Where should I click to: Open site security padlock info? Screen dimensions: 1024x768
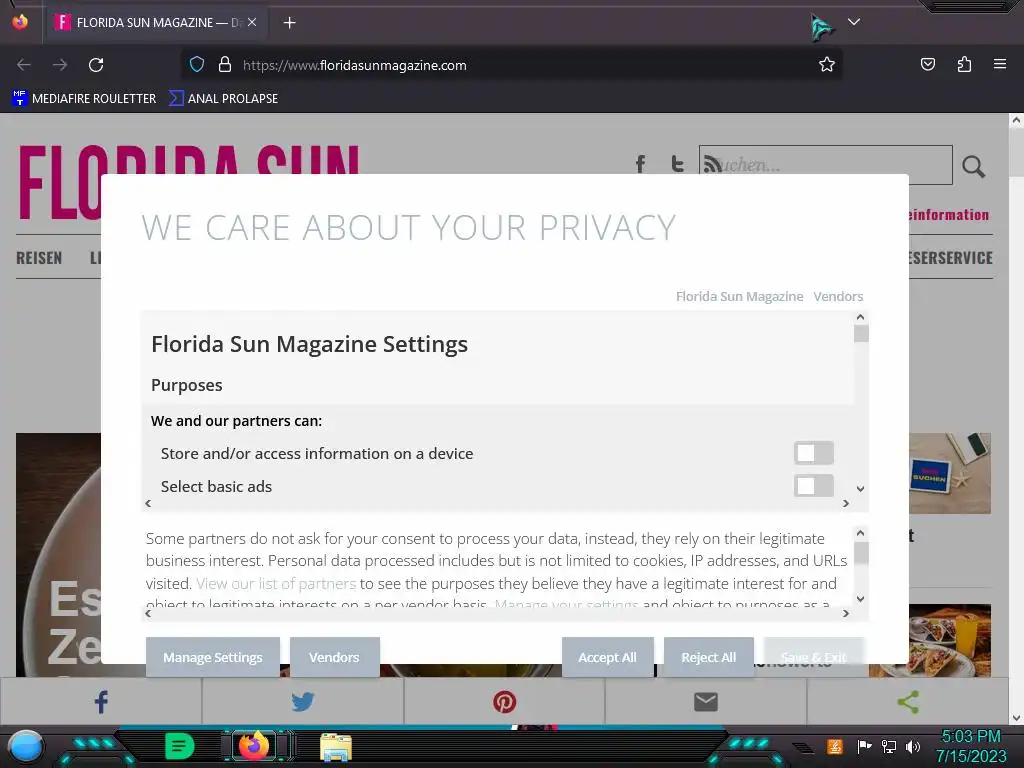225,65
